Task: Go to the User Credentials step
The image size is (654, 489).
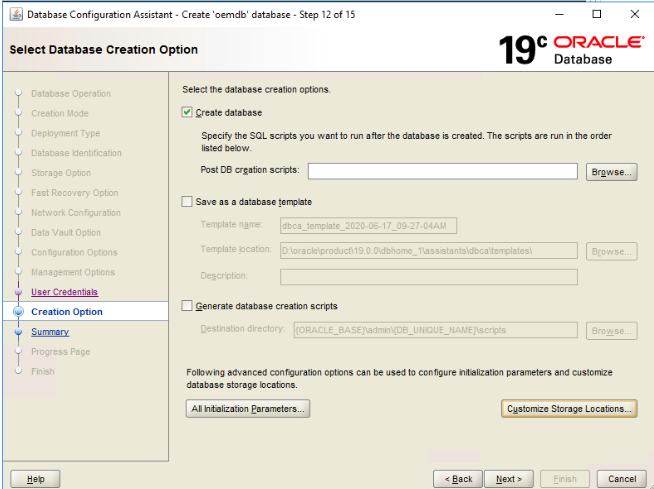Action: 64,292
